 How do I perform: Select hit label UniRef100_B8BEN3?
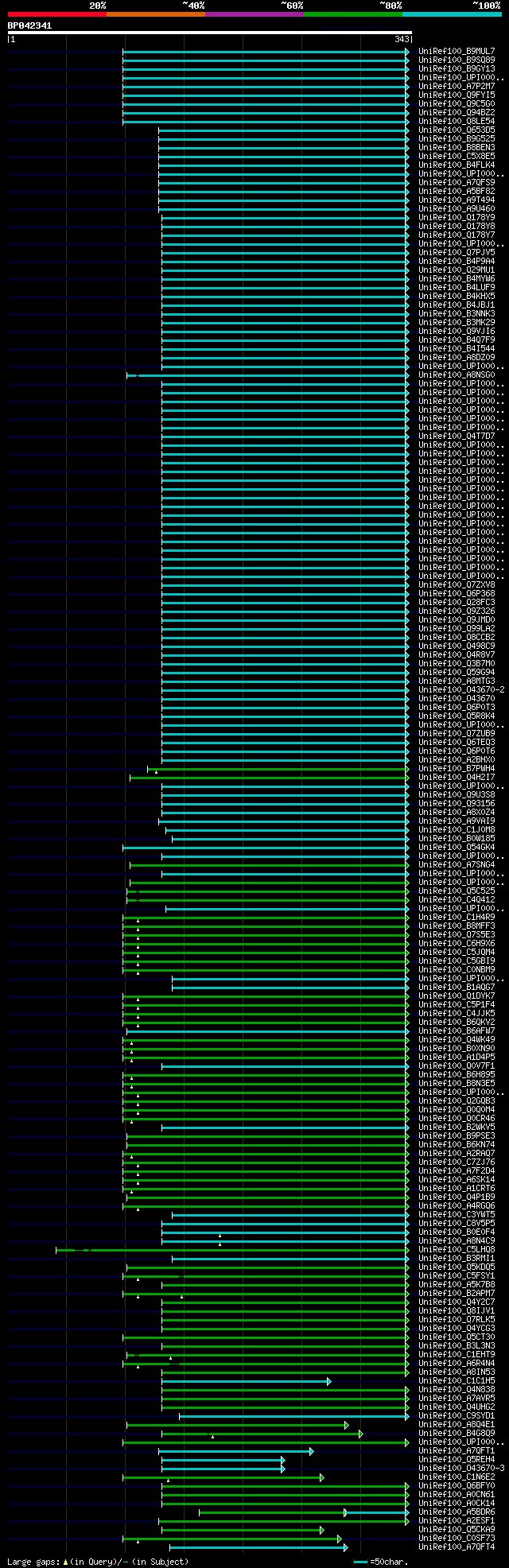[457, 148]
